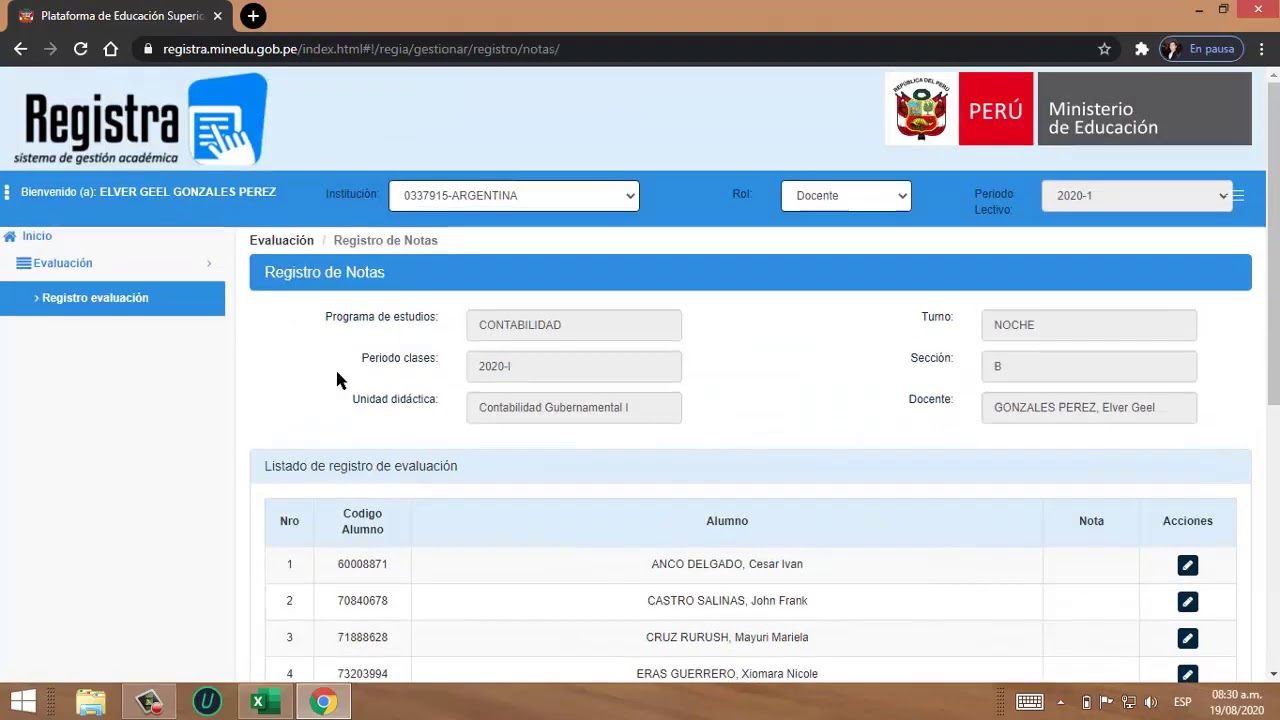The width and height of the screenshot is (1280, 720).
Task: Close the Plataforma de Educación tab
Action: point(217,16)
